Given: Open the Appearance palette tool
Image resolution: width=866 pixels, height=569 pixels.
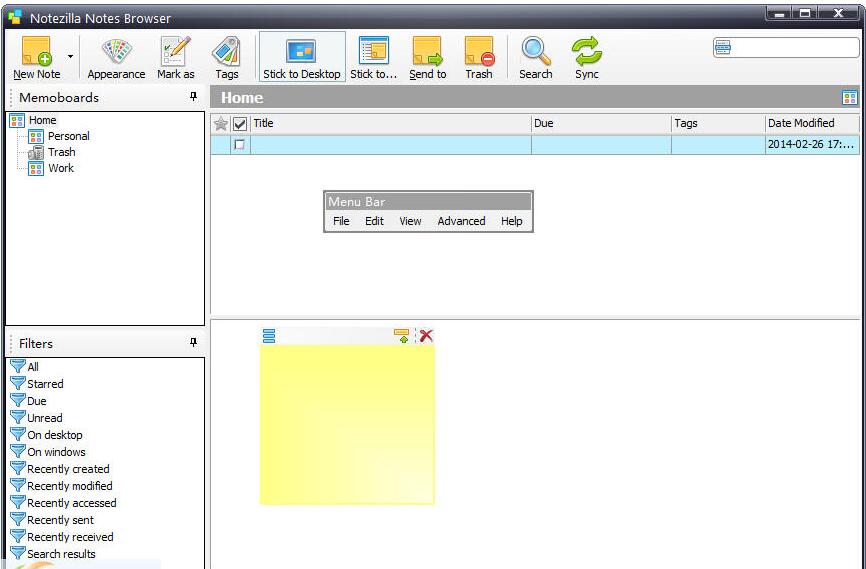Looking at the screenshot, I should [x=116, y=57].
